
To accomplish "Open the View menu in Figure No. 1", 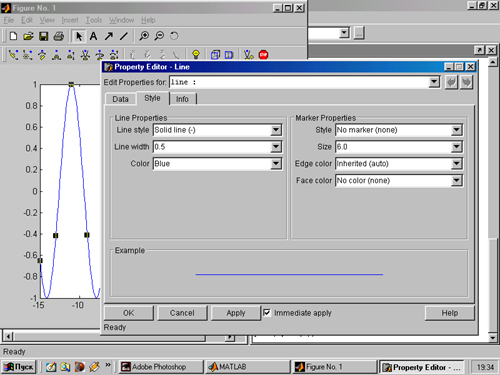I will tap(47, 20).
